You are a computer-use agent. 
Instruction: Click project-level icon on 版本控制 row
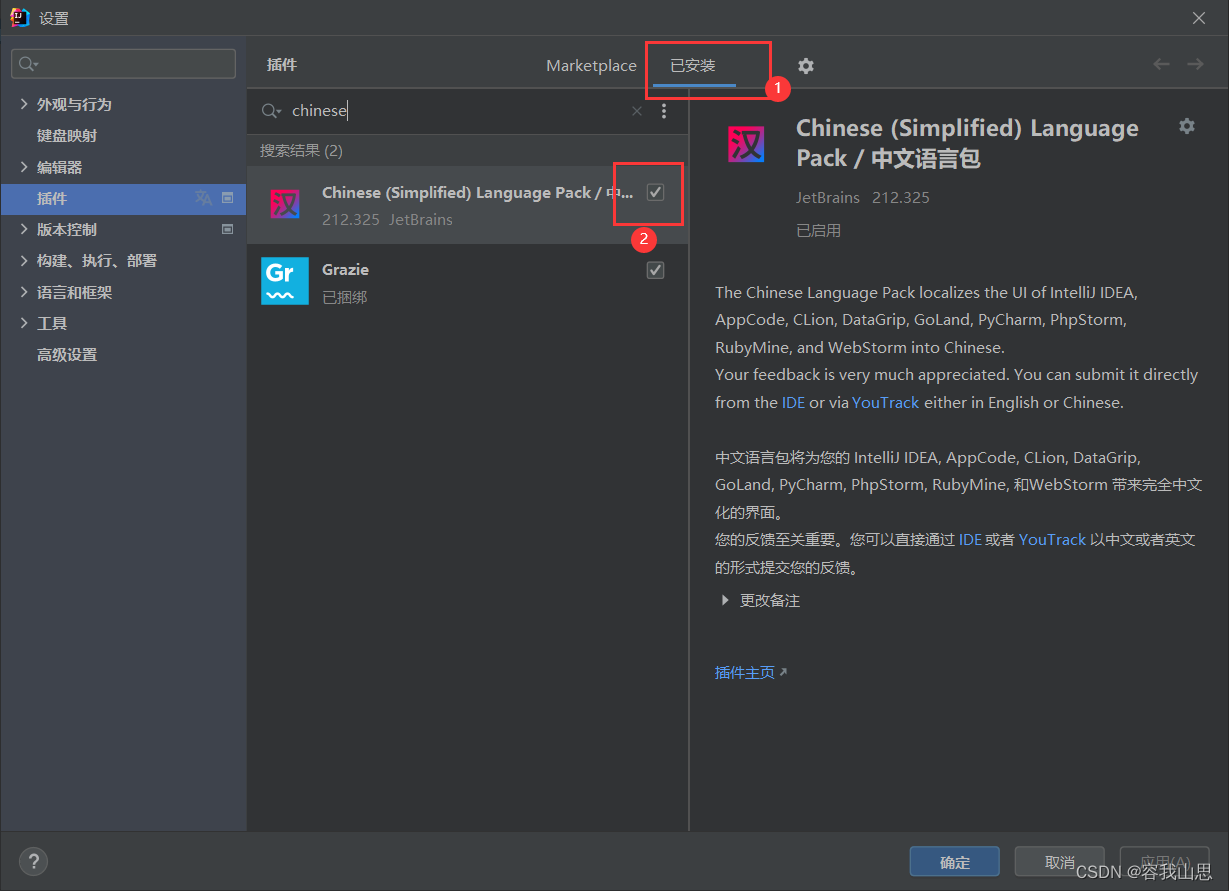coord(227,229)
